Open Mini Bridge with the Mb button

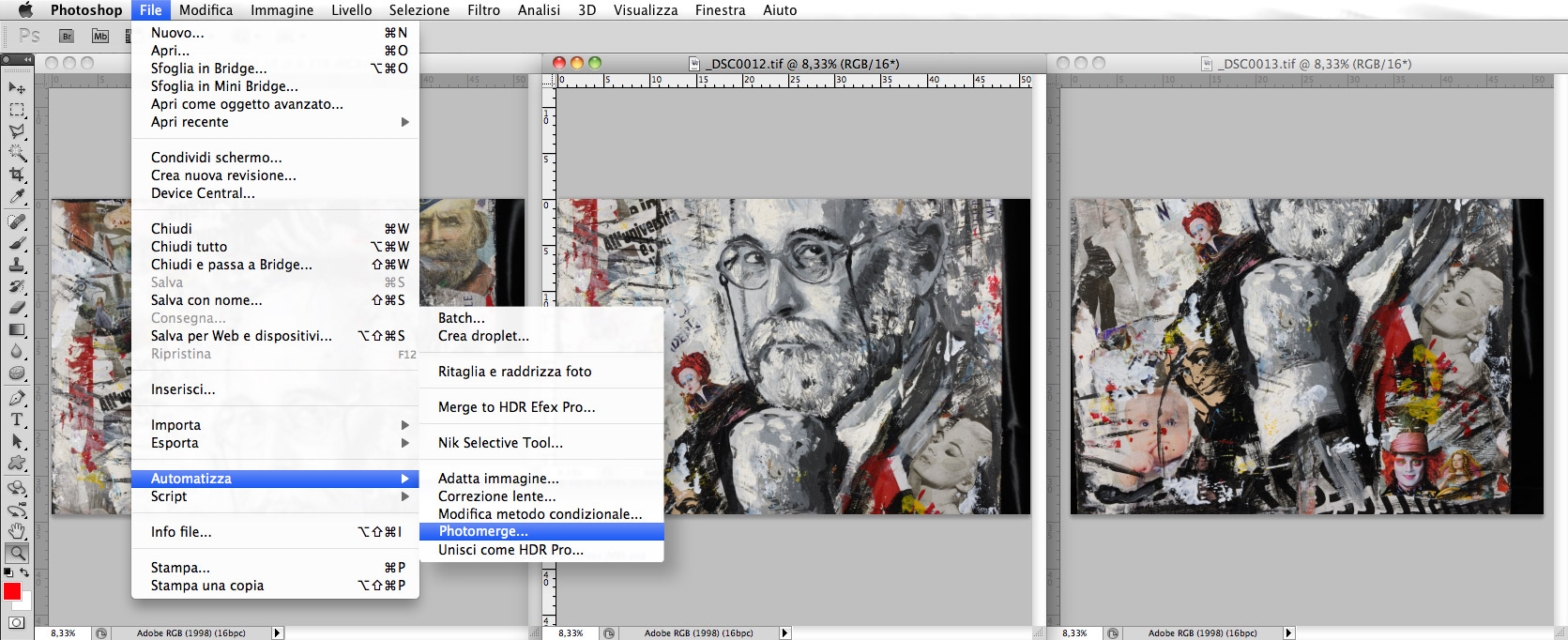100,36
